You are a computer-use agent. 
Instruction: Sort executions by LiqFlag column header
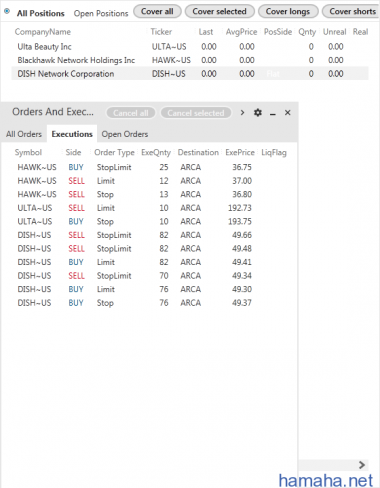click(x=274, y=152)
